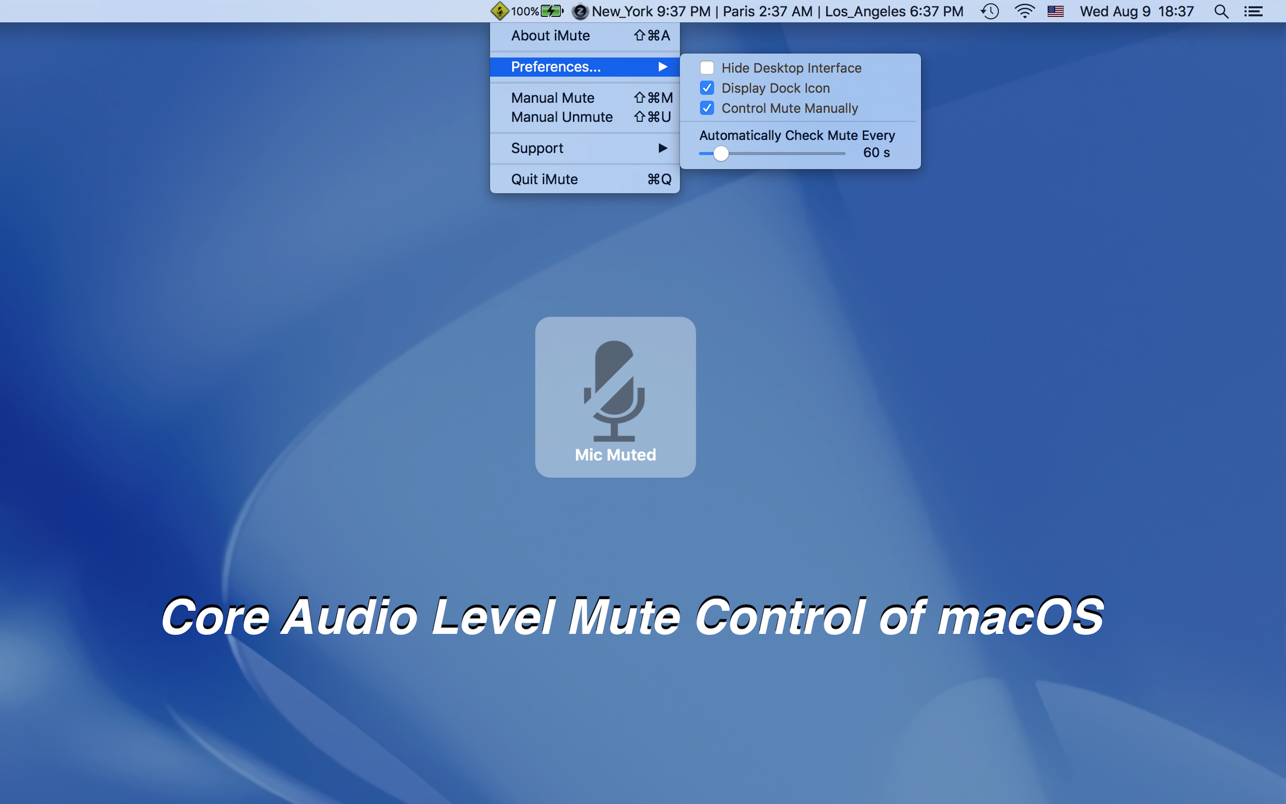This screenshot has width=1286, height=804.
Task: Open Notification Center list icon
Action: pyautogui.click(x=1253, y=11)
